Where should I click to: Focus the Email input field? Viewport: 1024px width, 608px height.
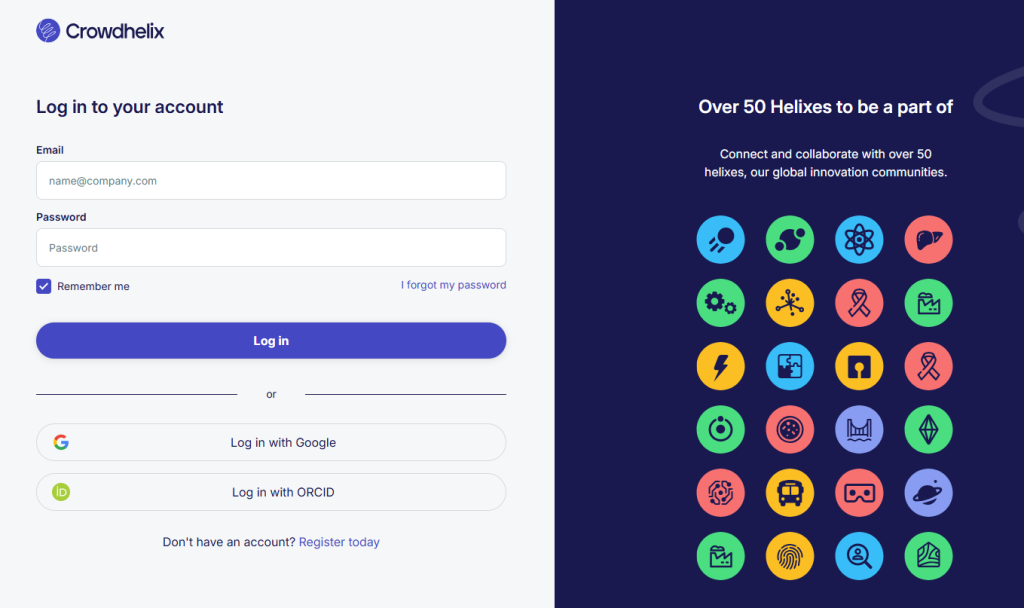pyautogui.click(x=271, y=180)
